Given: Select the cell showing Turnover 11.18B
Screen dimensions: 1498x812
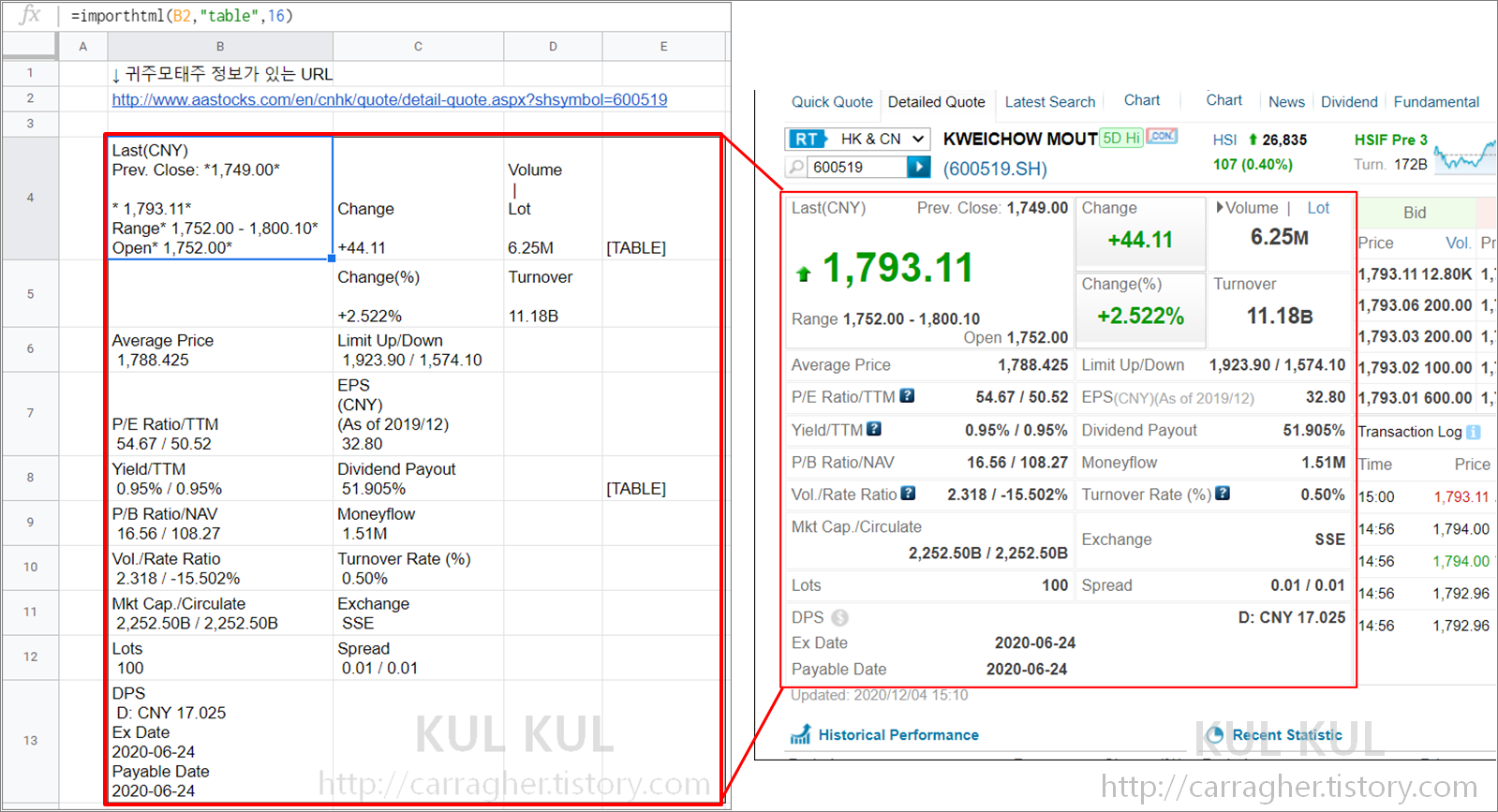Looking at the screenshot, I should click(553, 293).
